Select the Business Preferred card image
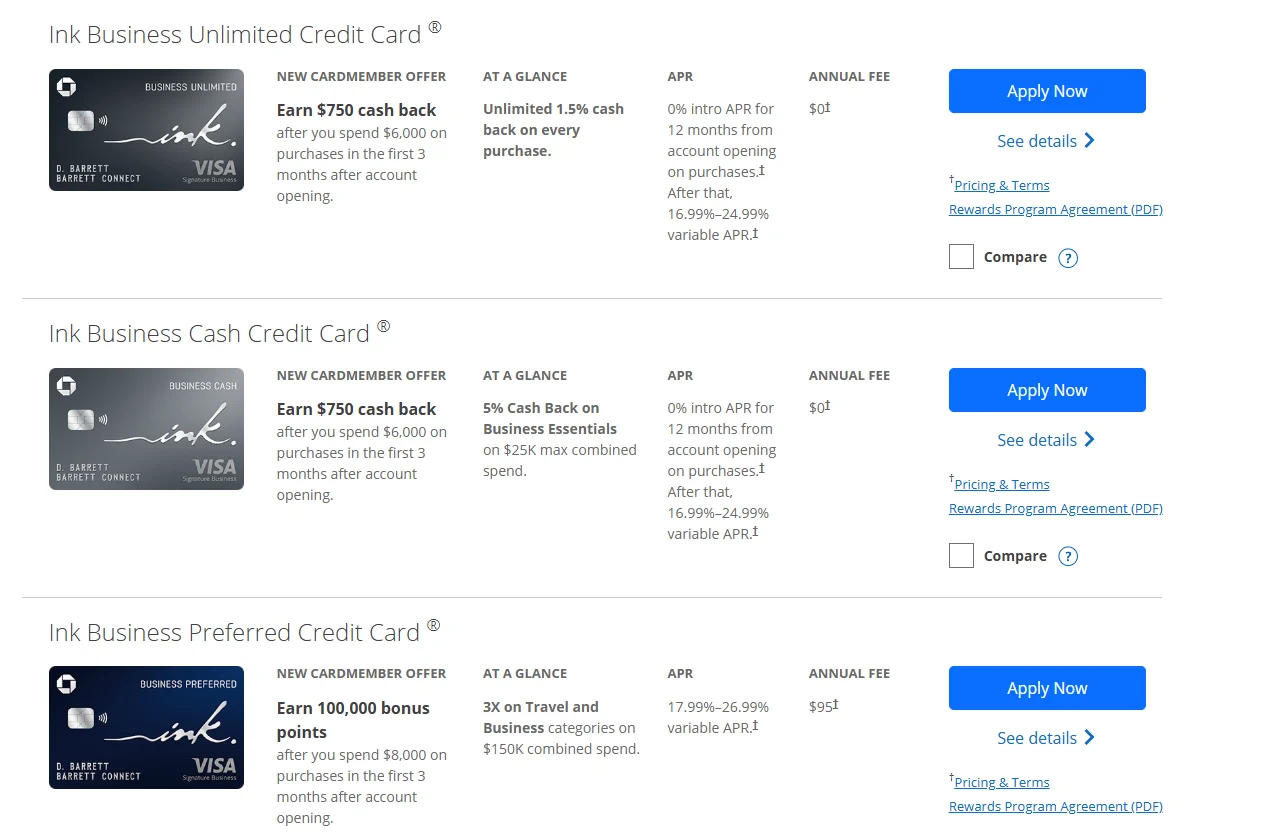This screenshot has width=1267, height=836. 146,727
